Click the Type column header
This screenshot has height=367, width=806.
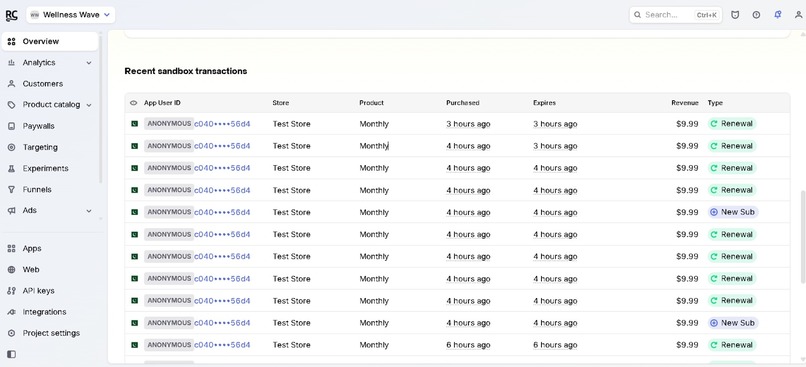point(715,103)
